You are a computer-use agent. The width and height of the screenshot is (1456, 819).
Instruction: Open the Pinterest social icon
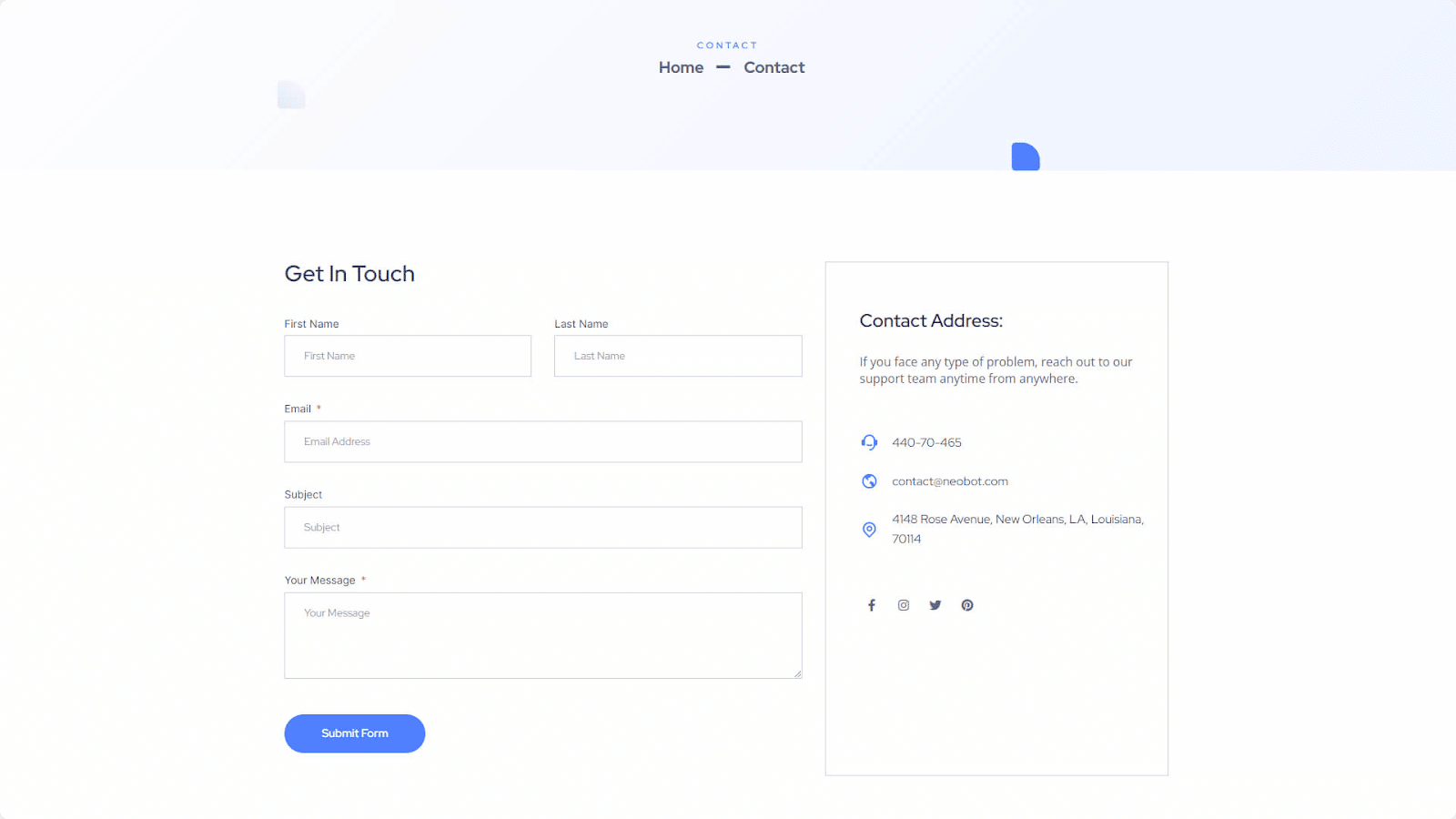[967, 605]
